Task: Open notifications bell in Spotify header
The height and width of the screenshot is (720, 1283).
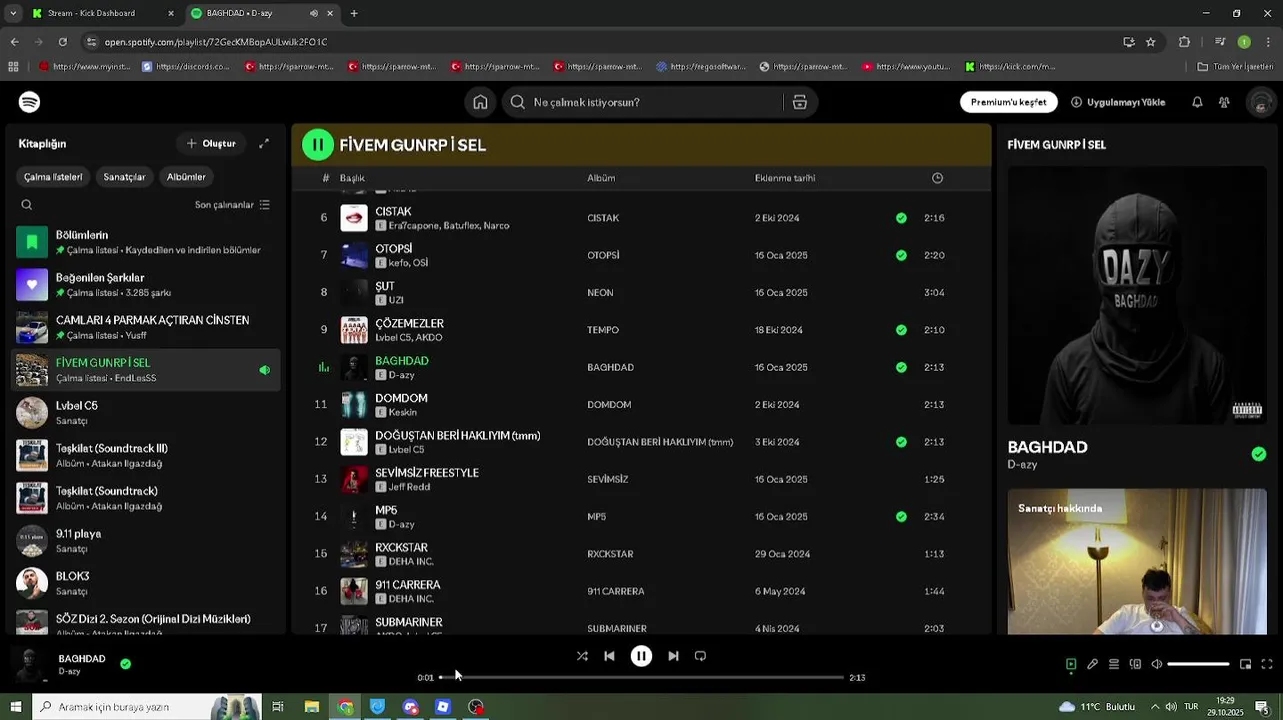Action: coord(1197,102)
